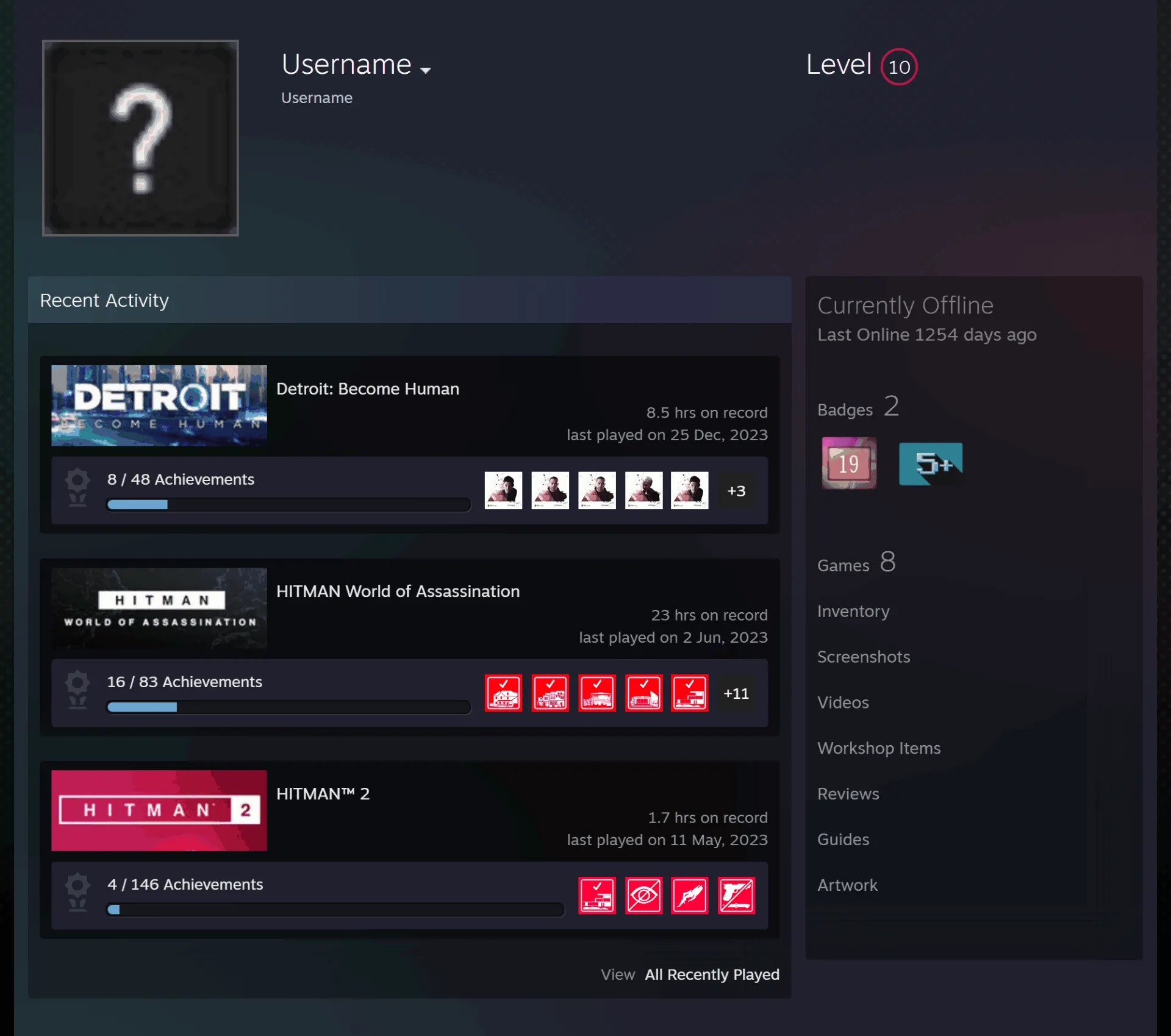Open the Games 8 link

coord(856,562)
